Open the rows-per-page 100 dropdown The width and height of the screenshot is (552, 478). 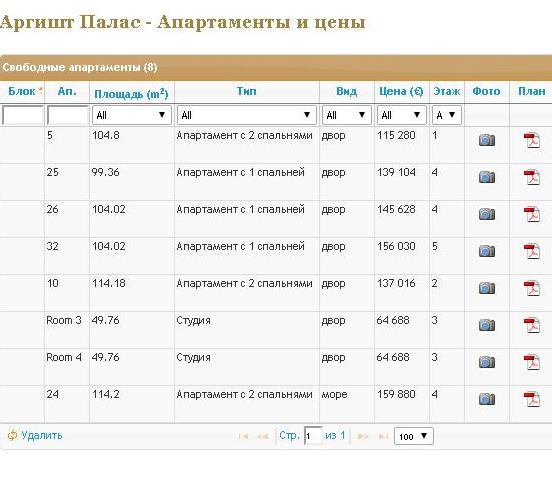[x=414, y=436]
